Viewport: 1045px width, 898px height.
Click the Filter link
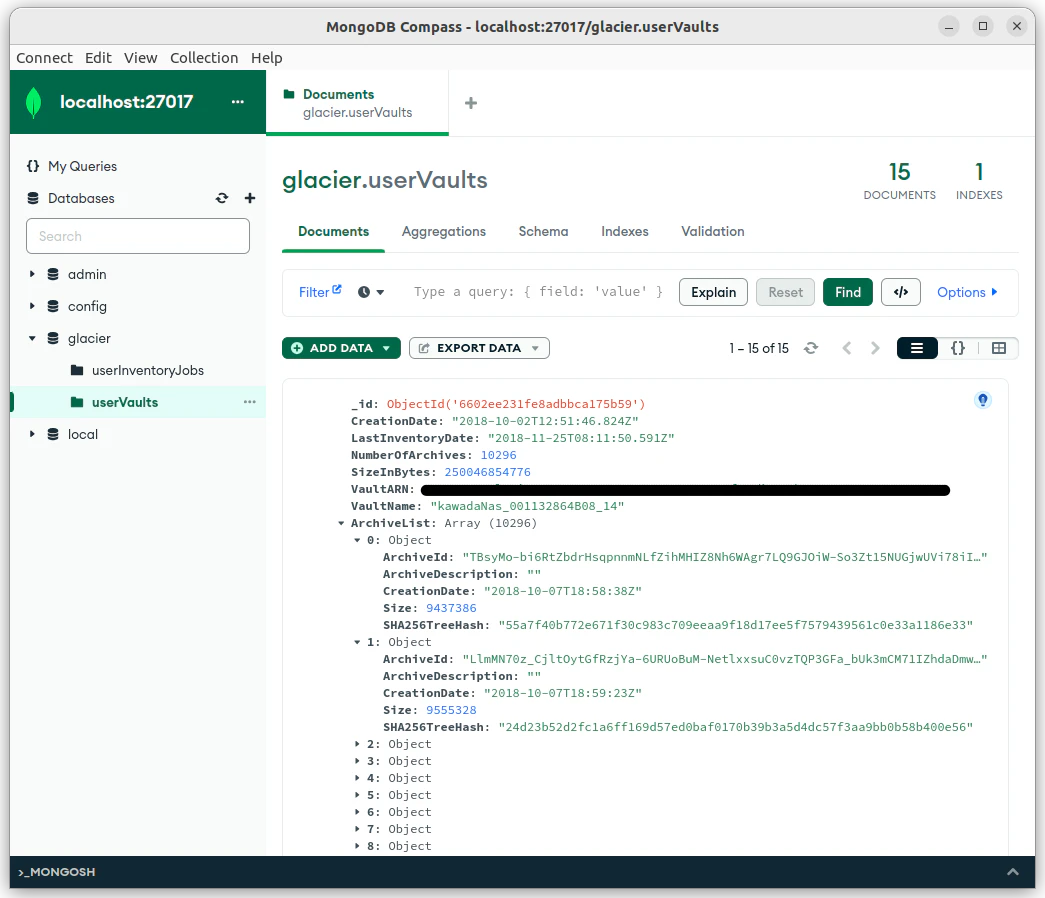[x=314, y=292]
